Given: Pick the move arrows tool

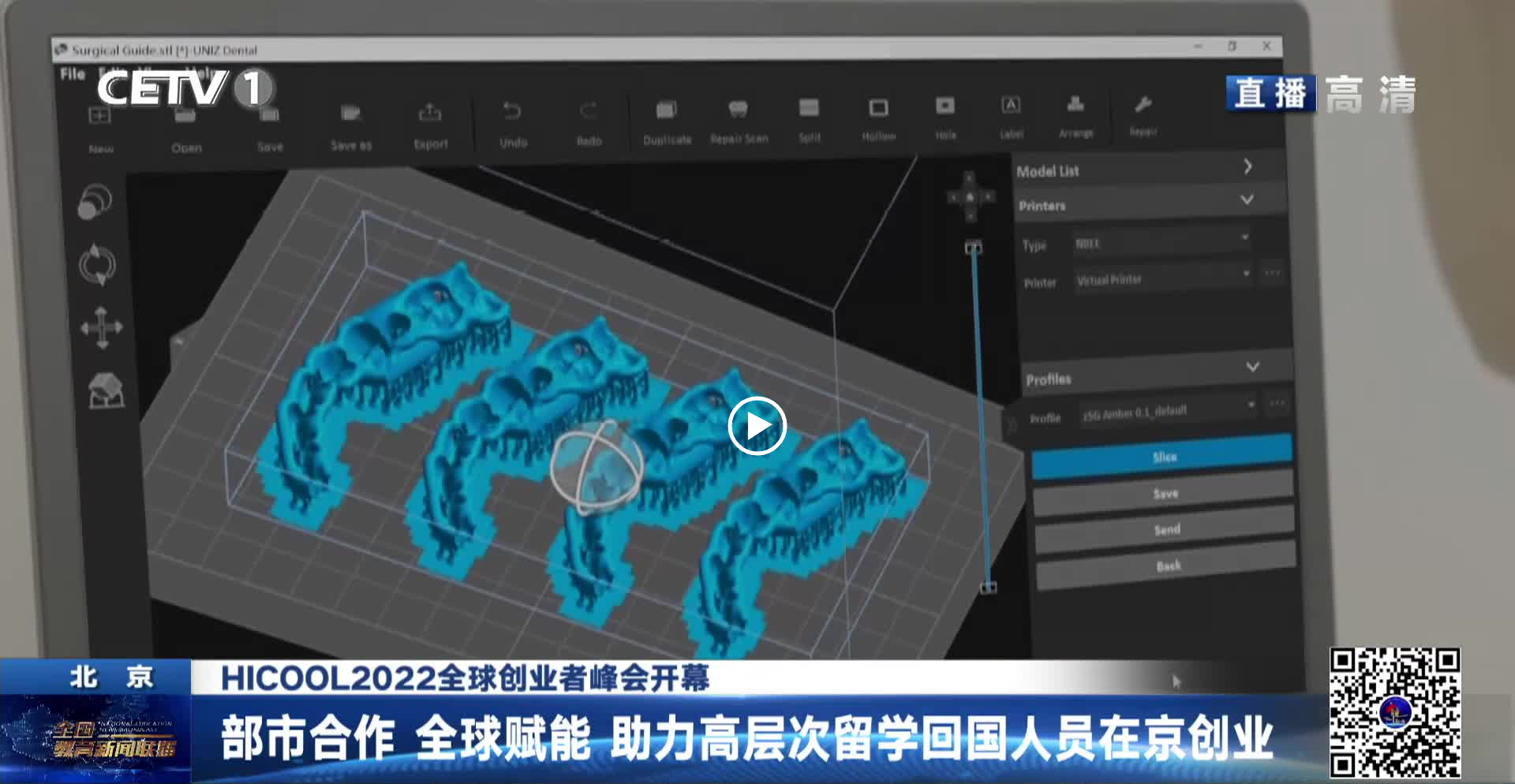Looking at the screenshot, I should coord(102,327).
